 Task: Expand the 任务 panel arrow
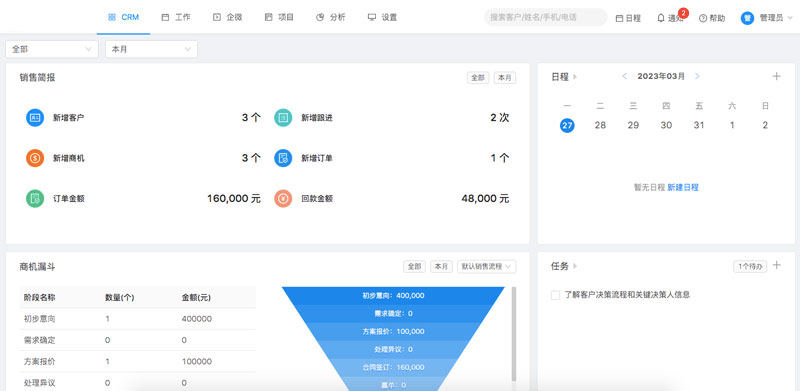[x=575, y=266]
